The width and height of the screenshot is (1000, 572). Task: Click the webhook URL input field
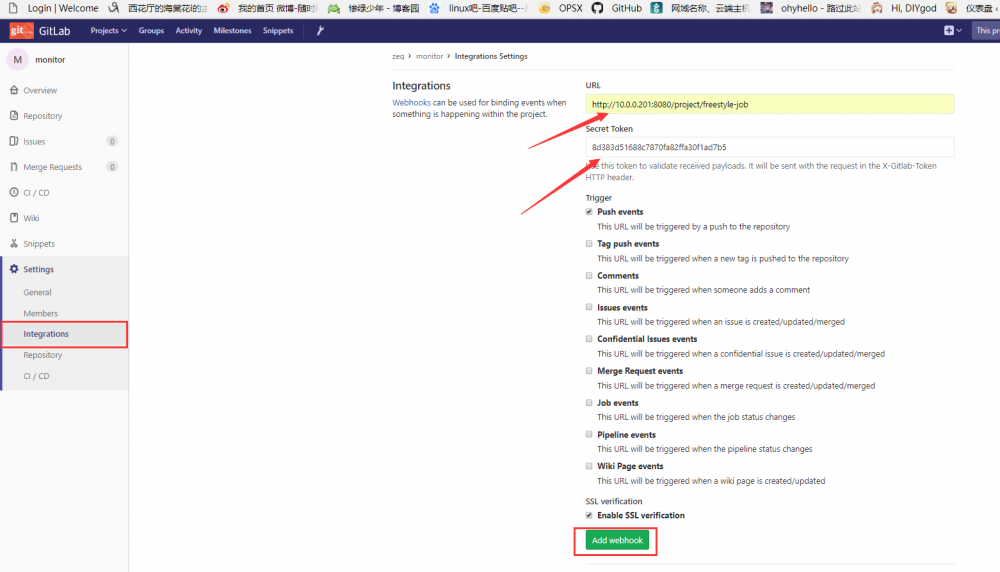[770, 104]
